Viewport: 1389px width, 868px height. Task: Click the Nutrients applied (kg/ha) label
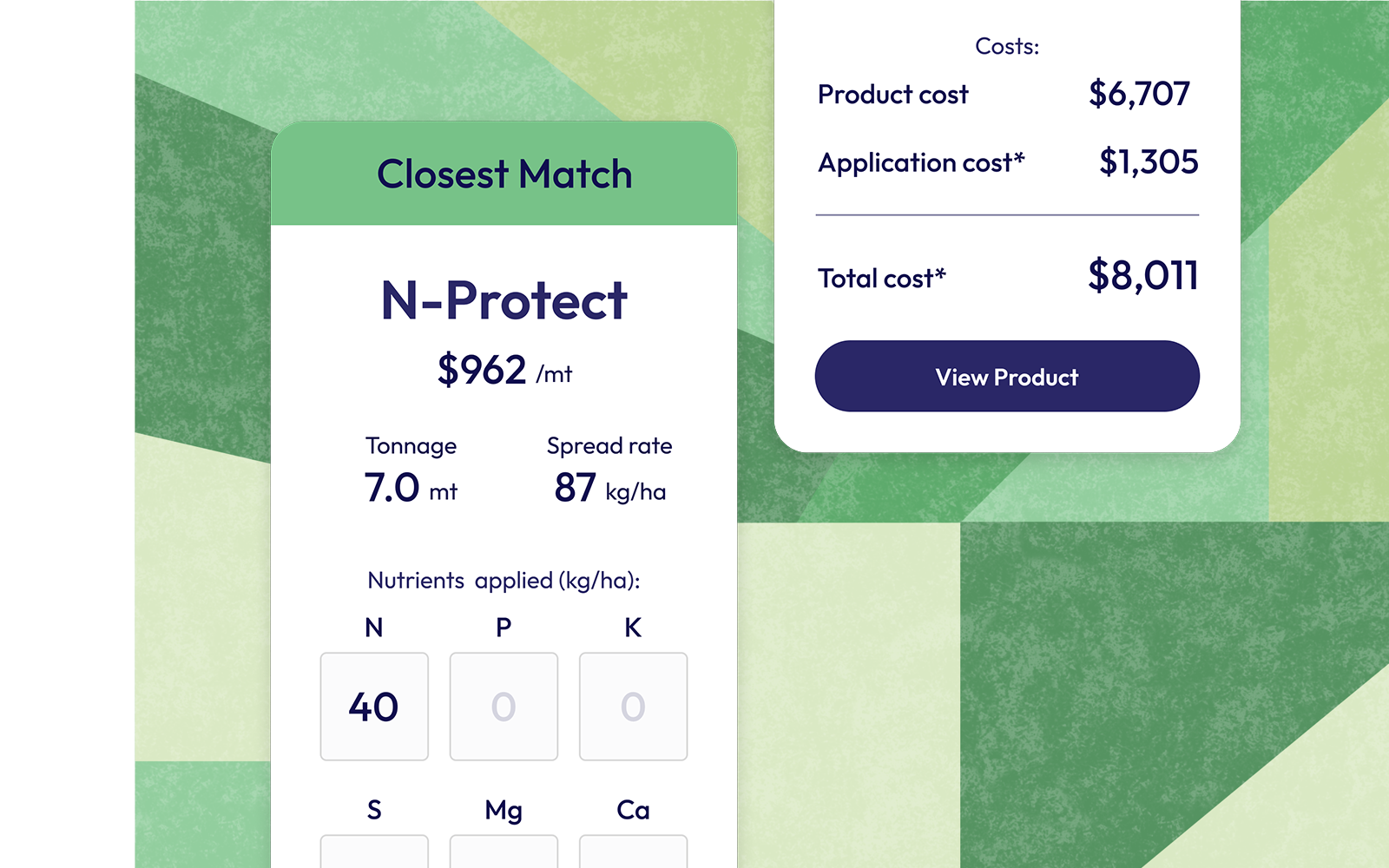coord(504,580)
